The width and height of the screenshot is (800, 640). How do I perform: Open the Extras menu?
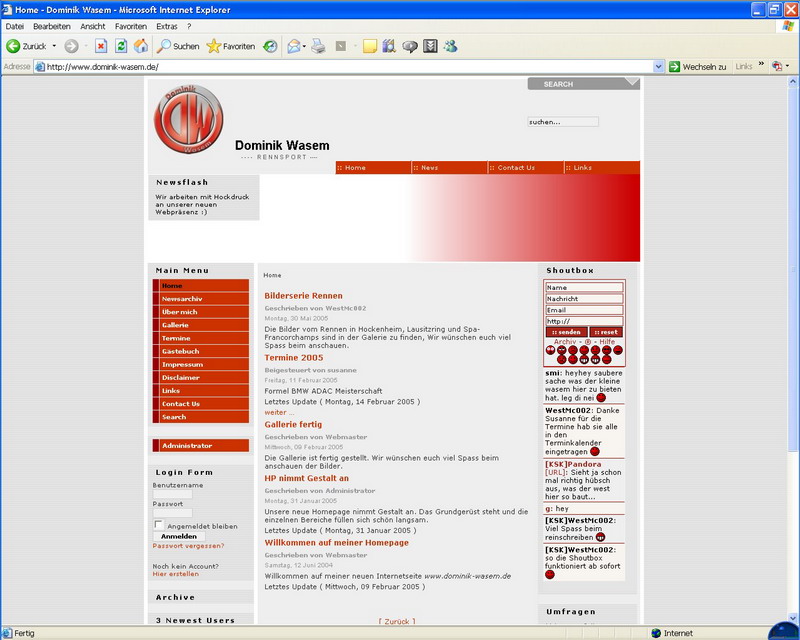pos(166,26)
